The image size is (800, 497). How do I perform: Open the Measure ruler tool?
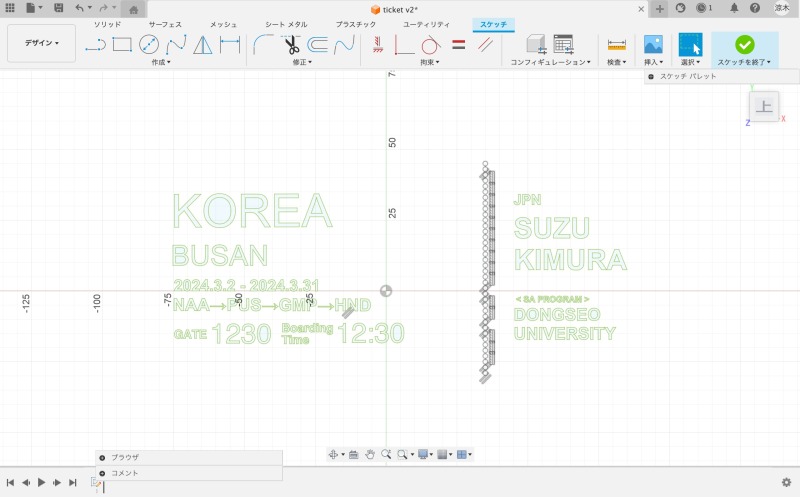pos(616,44)
